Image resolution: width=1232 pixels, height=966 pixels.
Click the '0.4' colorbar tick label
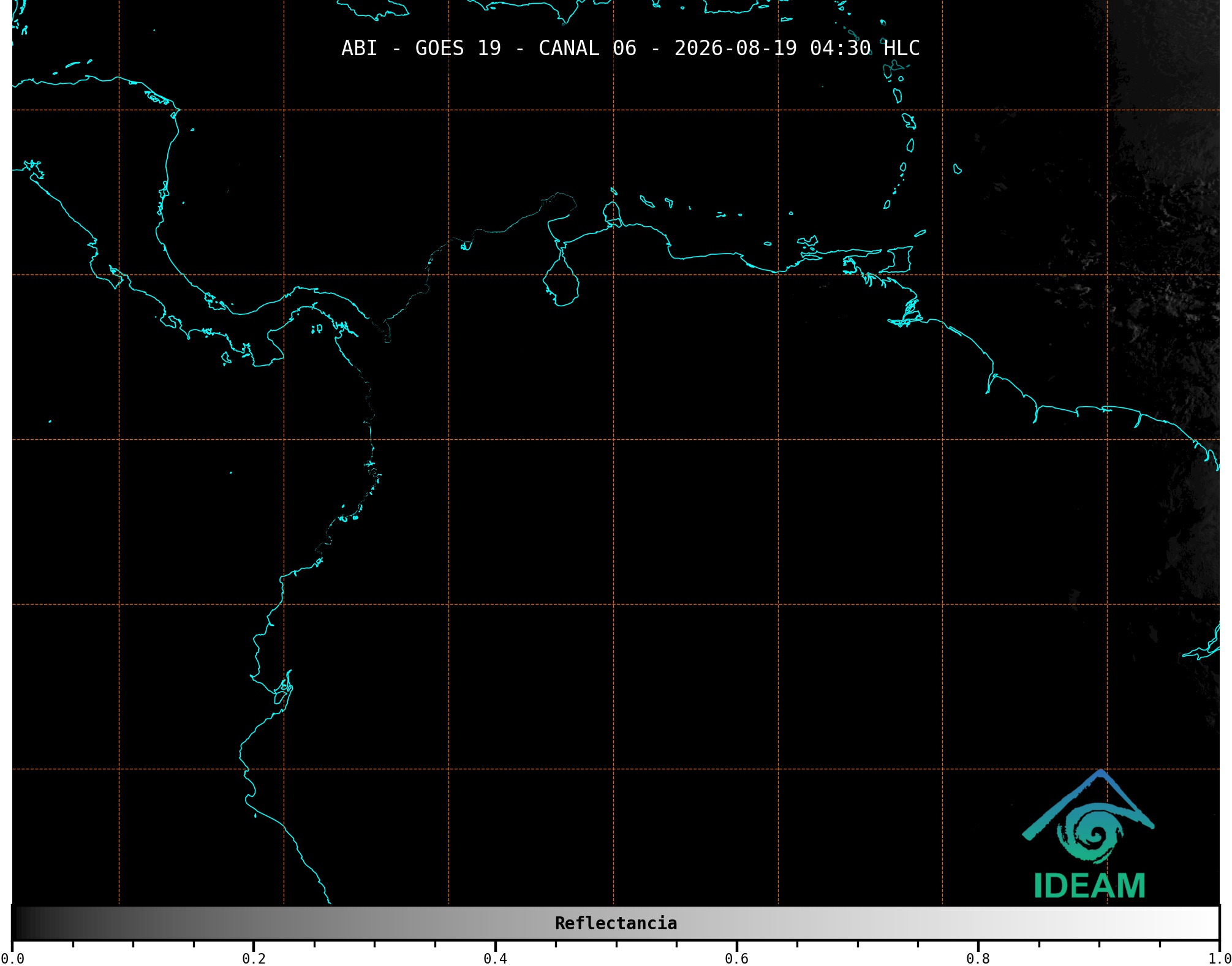[495, 958]
